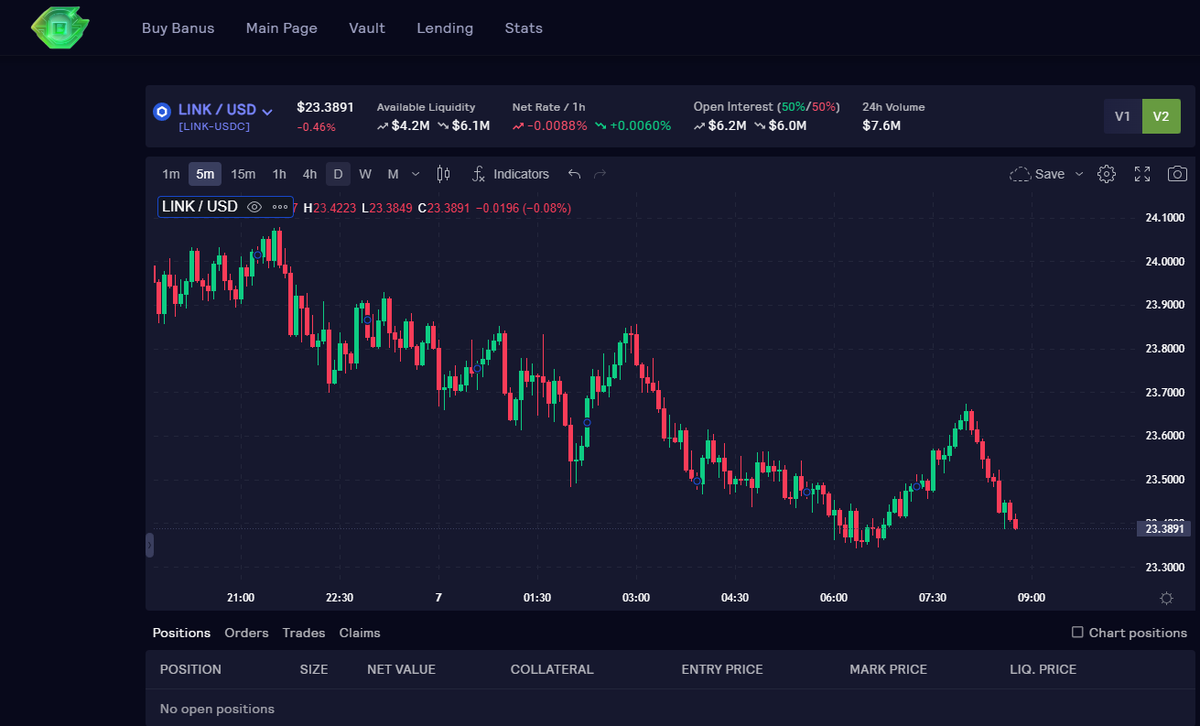Click the green gem logo
Image resolution: width=1200 pixels, height=726 pixels.
coord(60,27)
